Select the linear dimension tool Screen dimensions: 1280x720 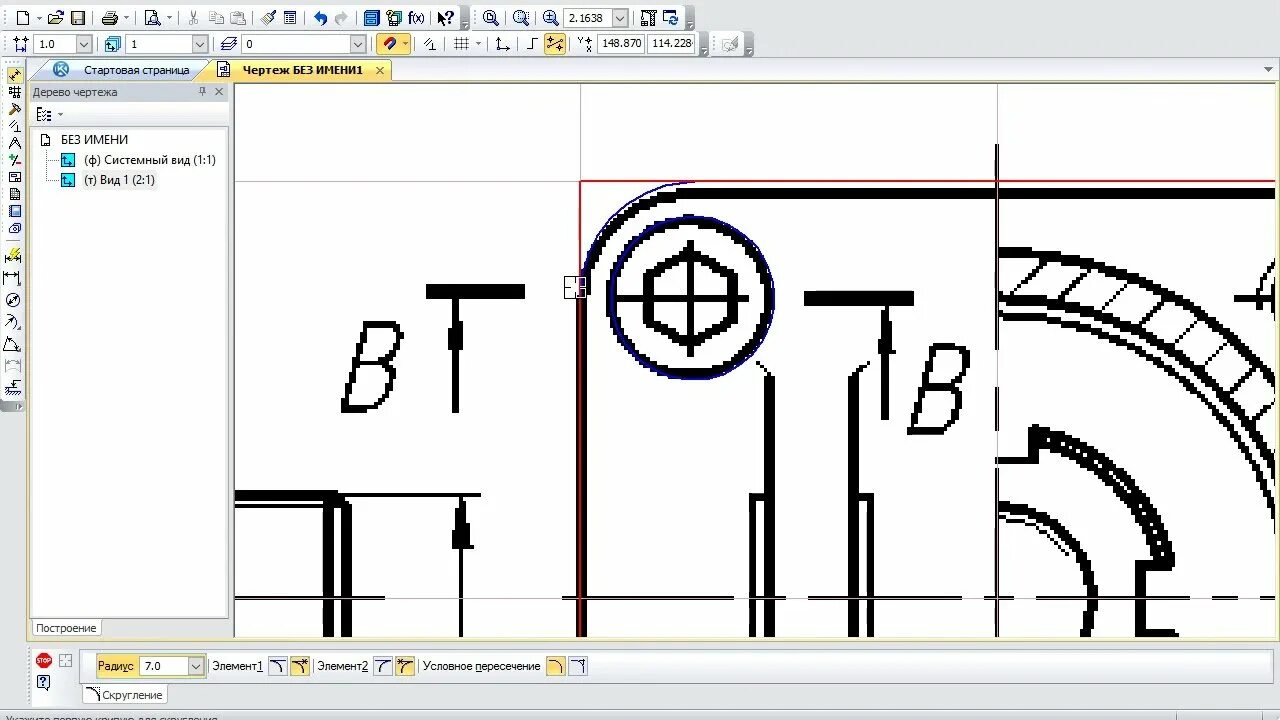tap(13, 278)
